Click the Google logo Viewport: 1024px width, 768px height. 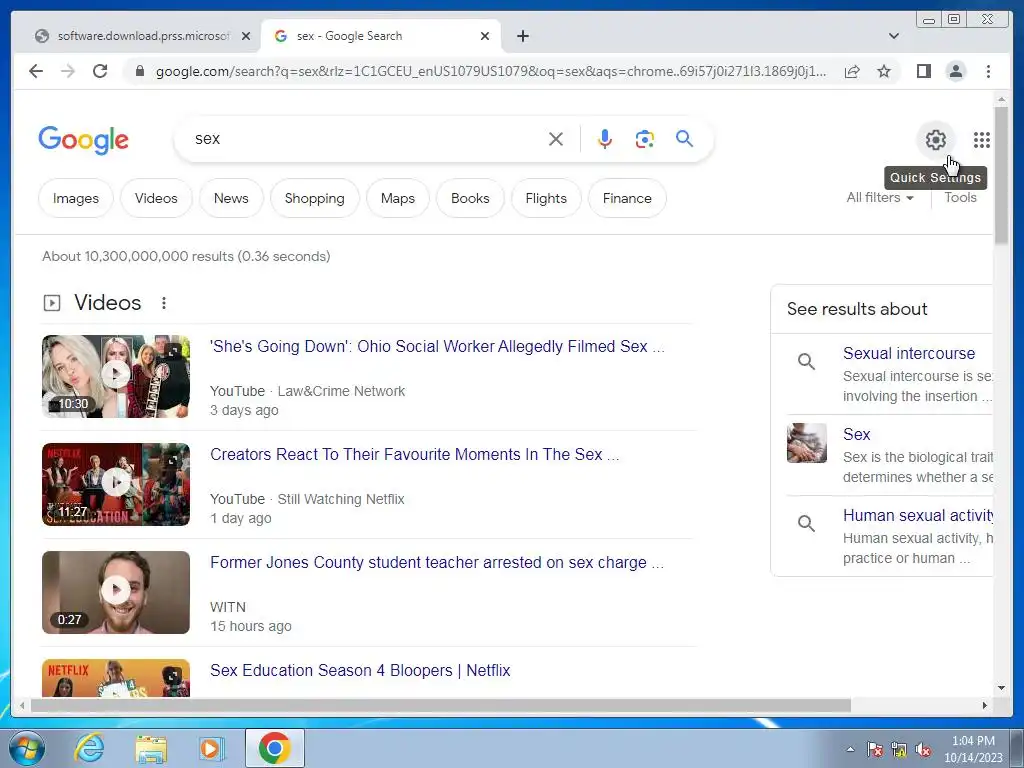click(84, 140)
